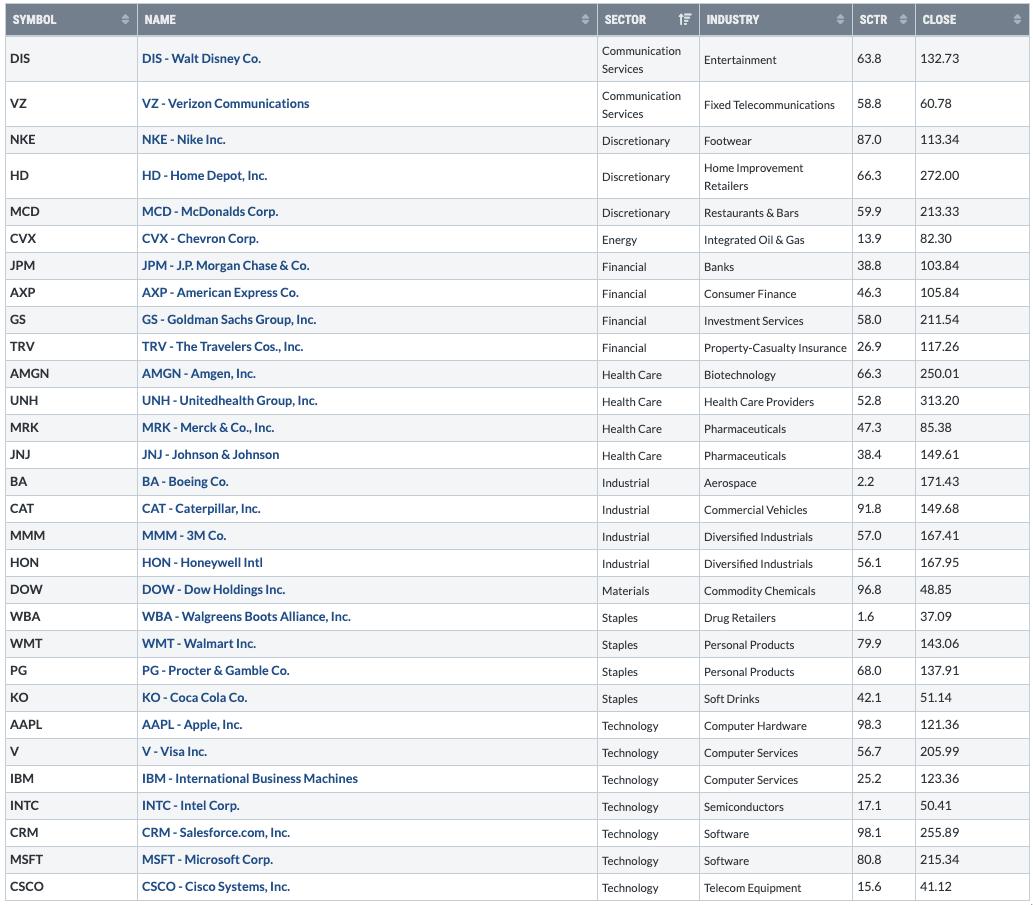Select the AAPL - Apple, Inc. link
Viewport: 1033px width, 905px height.
(192, 725)
